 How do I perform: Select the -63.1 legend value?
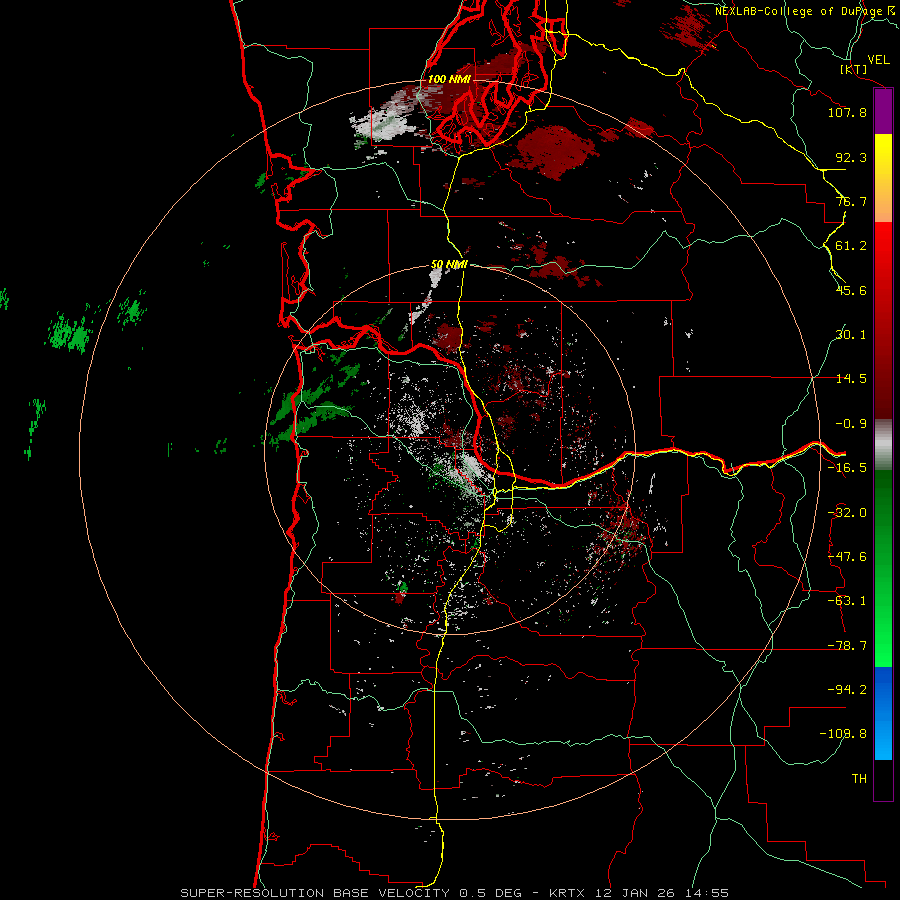tap(847, 601)
